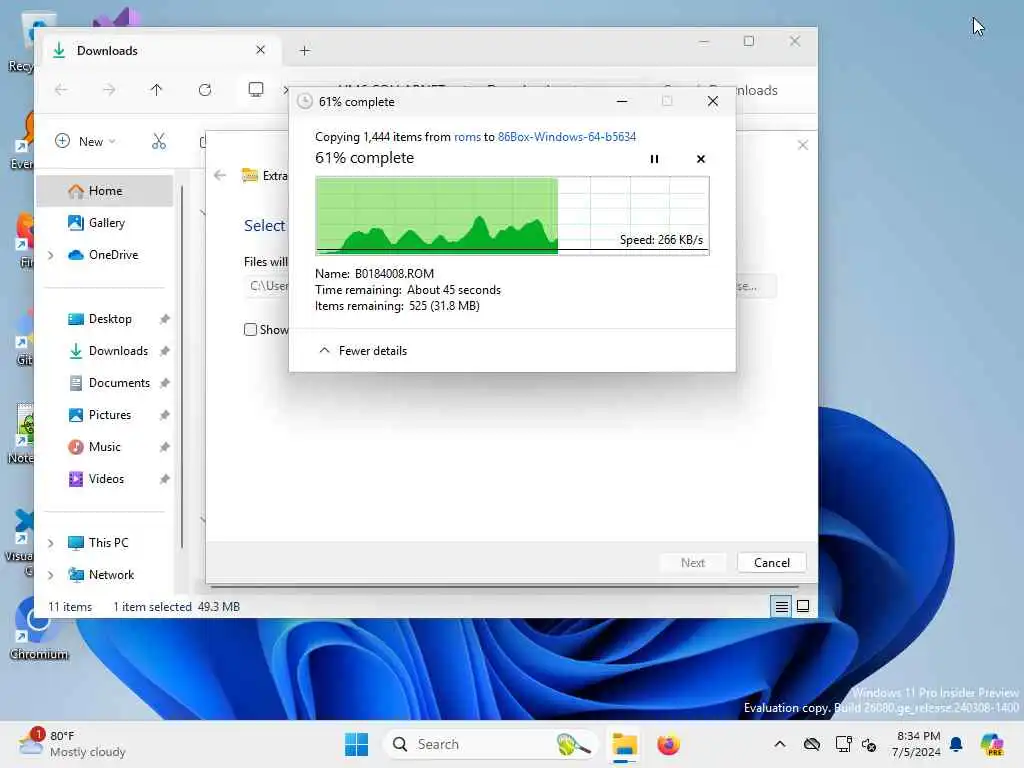Image resolution: width=1024 pixels, height=768 pixels.
Task: Open the pinned Downloads folder
Action: click(108, 351)
